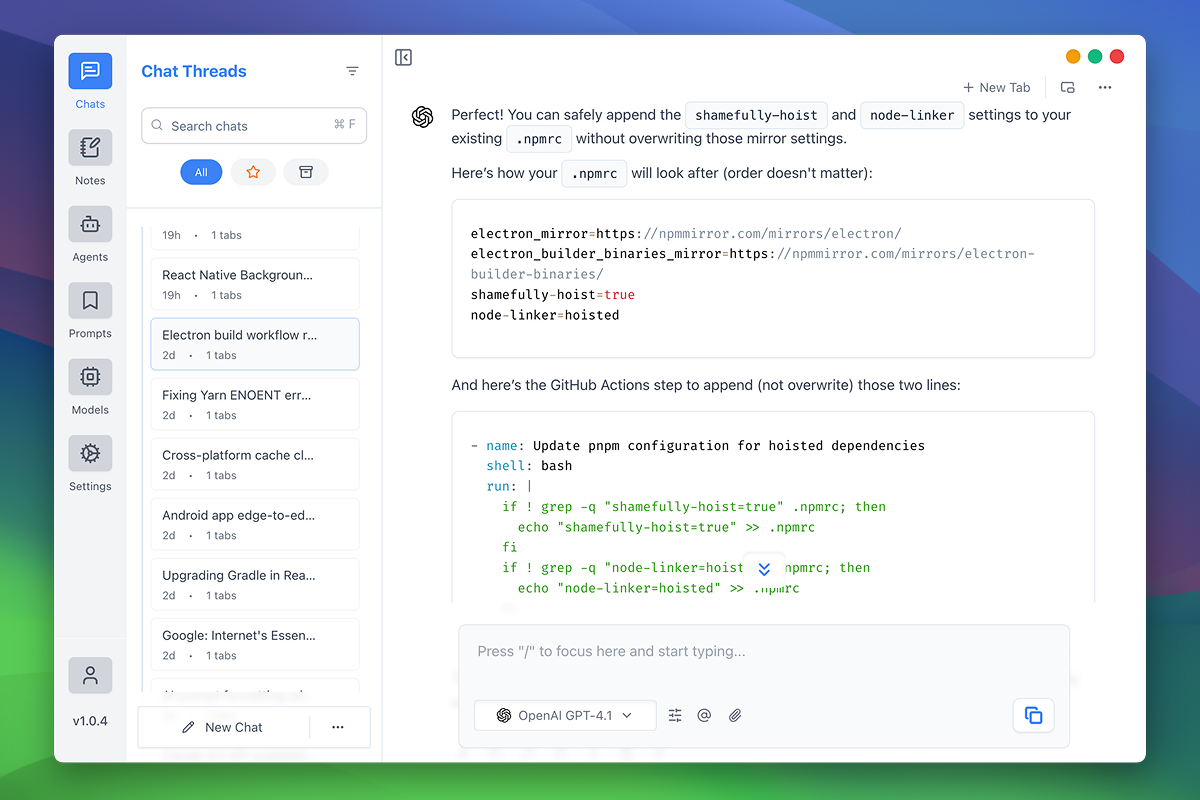
Task: Click the node-linker inline code tag
Action: 912,115
